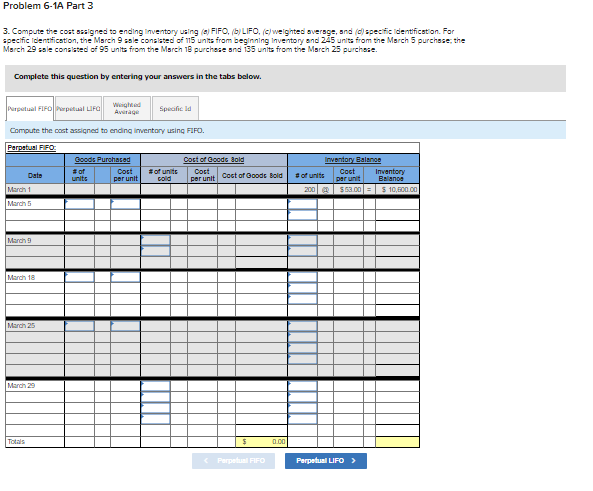The width and height of the screenshot is (593, 491).
Task: Click the Date column header
Action: pyautogui.click(x=35, y=176)
